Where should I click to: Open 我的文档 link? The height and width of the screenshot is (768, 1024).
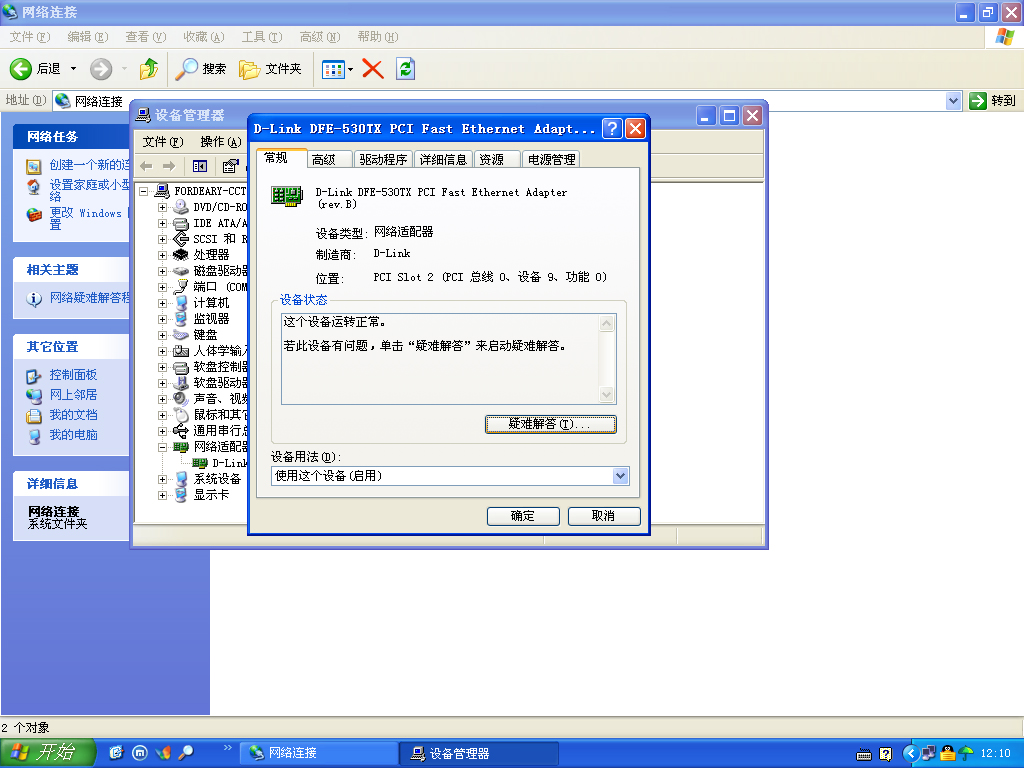(x=73, y=415)
